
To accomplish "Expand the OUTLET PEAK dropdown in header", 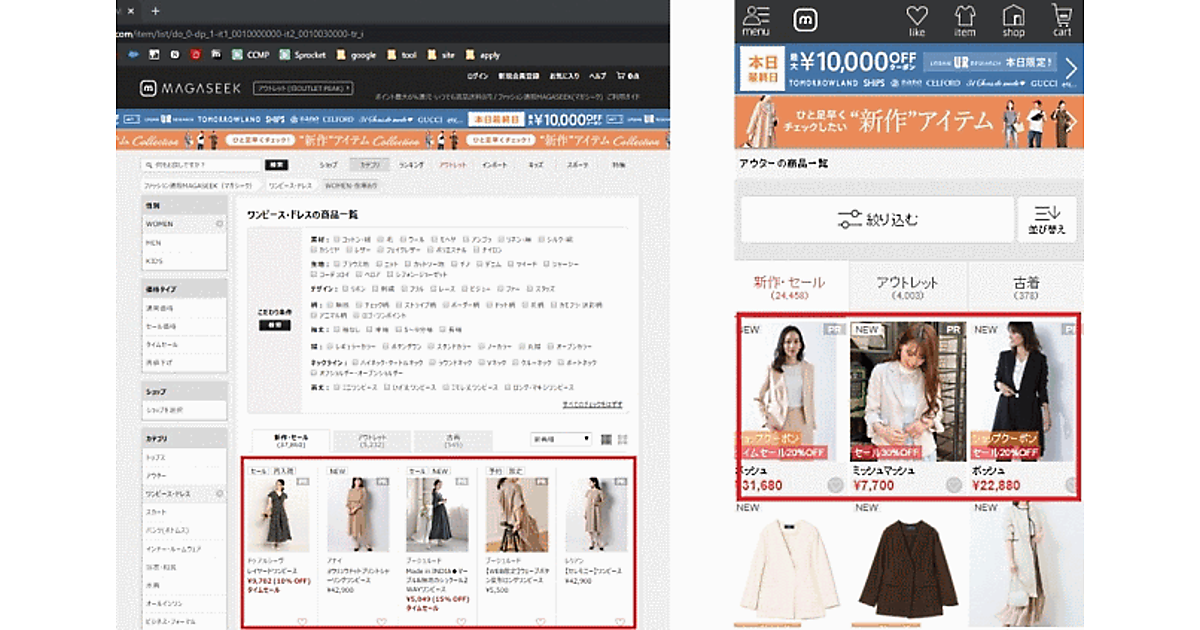I will [303, 88].
